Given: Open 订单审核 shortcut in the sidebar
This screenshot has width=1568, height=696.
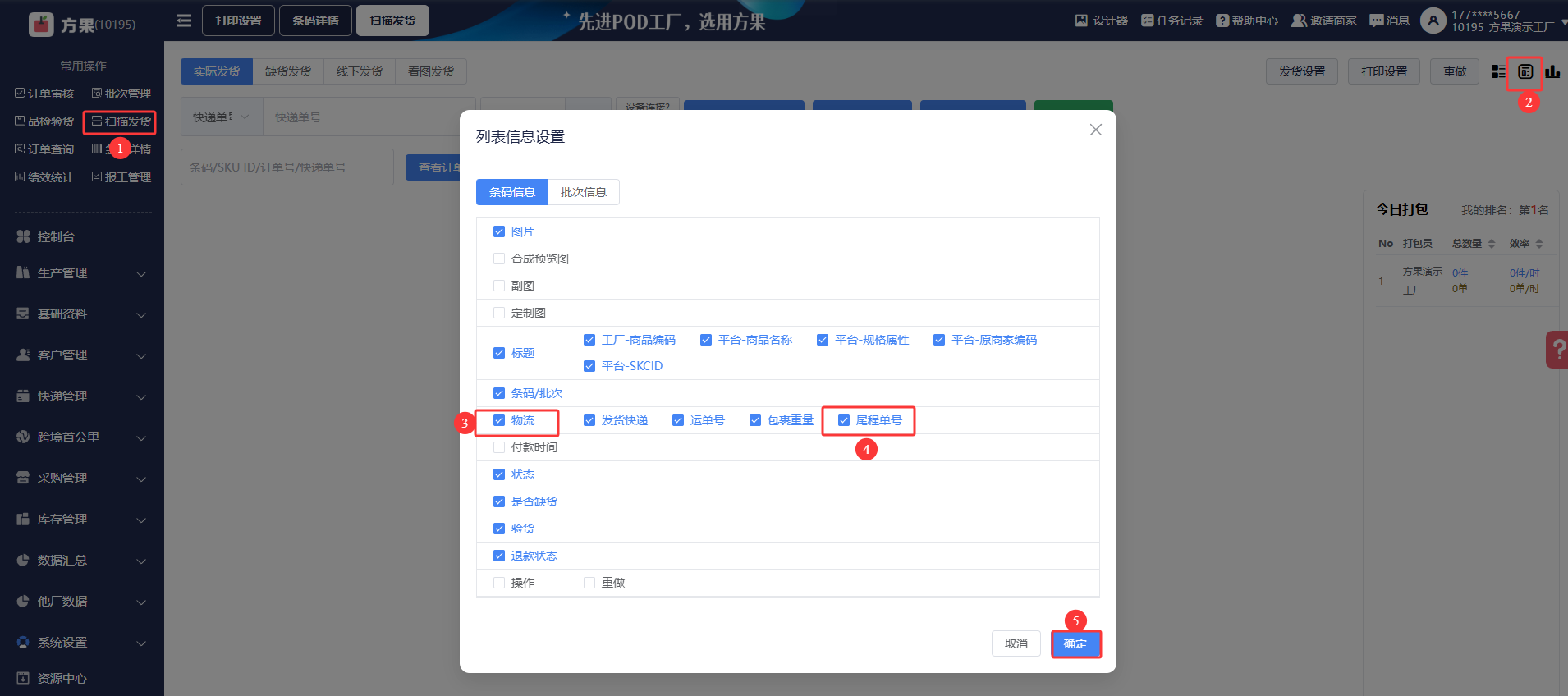Looking at the screenshot, I should (44, 94).
